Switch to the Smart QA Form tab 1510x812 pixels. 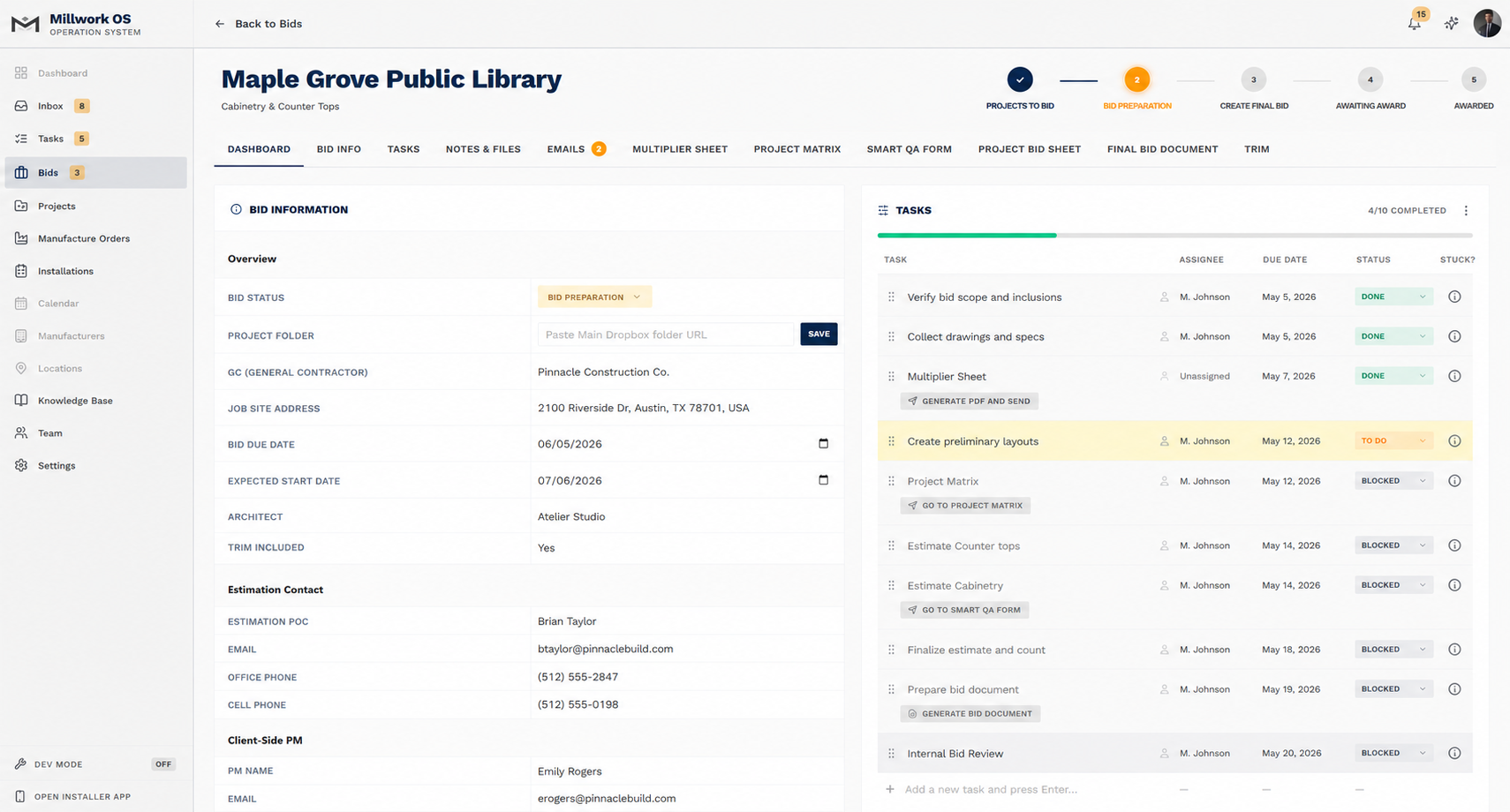click(x=910, y=149)
